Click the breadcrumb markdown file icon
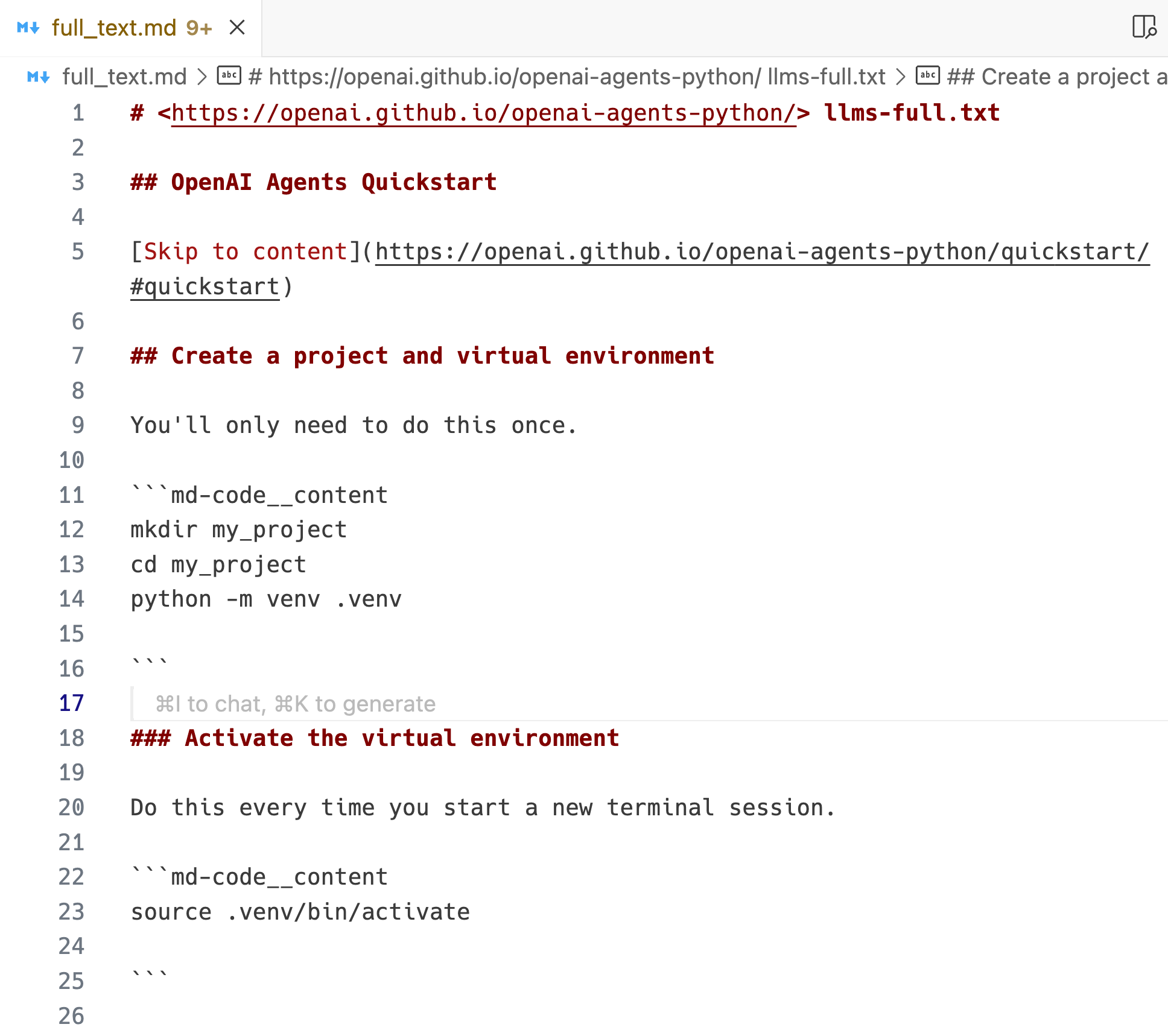The height and width of the screenshot is (1036, 1168). click(x=38, y=77)
